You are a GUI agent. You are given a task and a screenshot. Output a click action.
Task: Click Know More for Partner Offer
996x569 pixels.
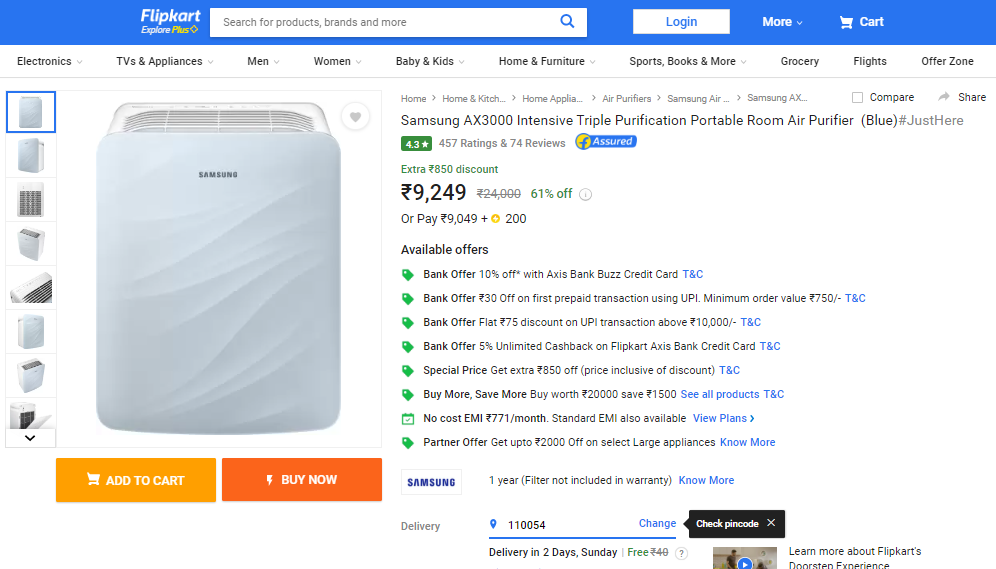click(747, 443)
